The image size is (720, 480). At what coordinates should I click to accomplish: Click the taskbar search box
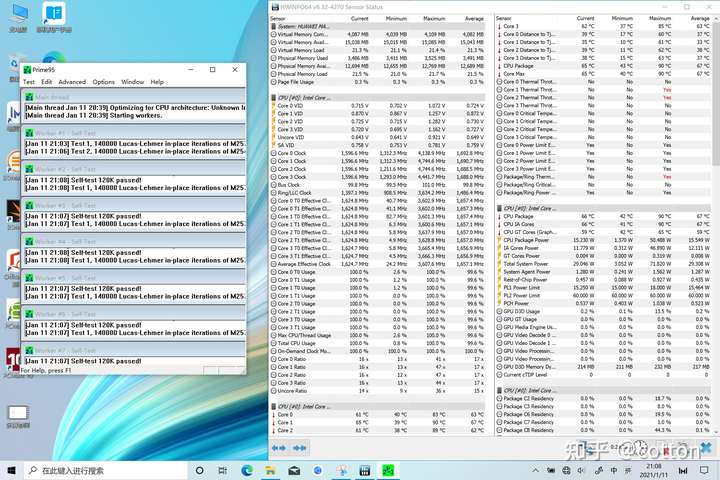tap(106, 470)
